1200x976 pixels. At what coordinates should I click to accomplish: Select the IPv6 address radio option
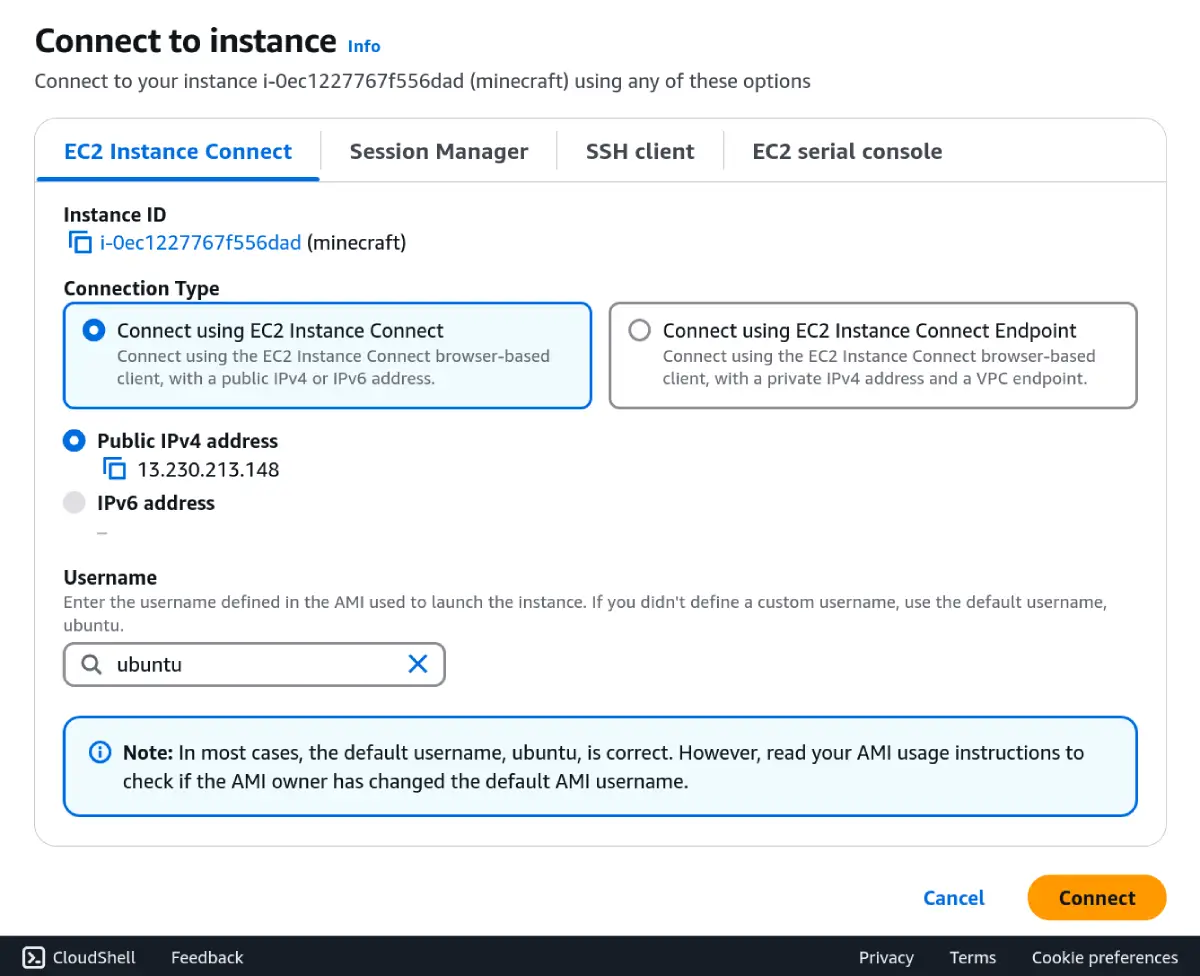(x=74, y=503)
